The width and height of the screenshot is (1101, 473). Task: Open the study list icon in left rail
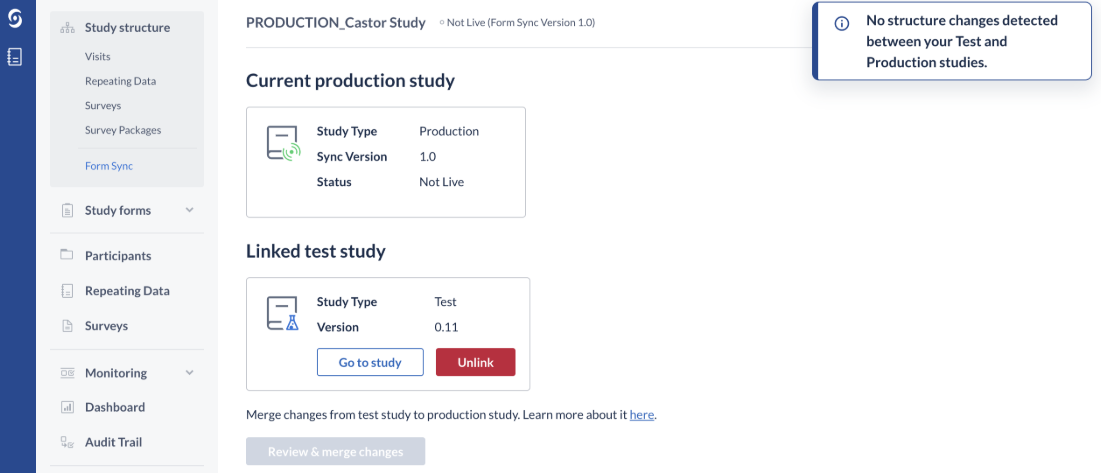pos(14,57)
